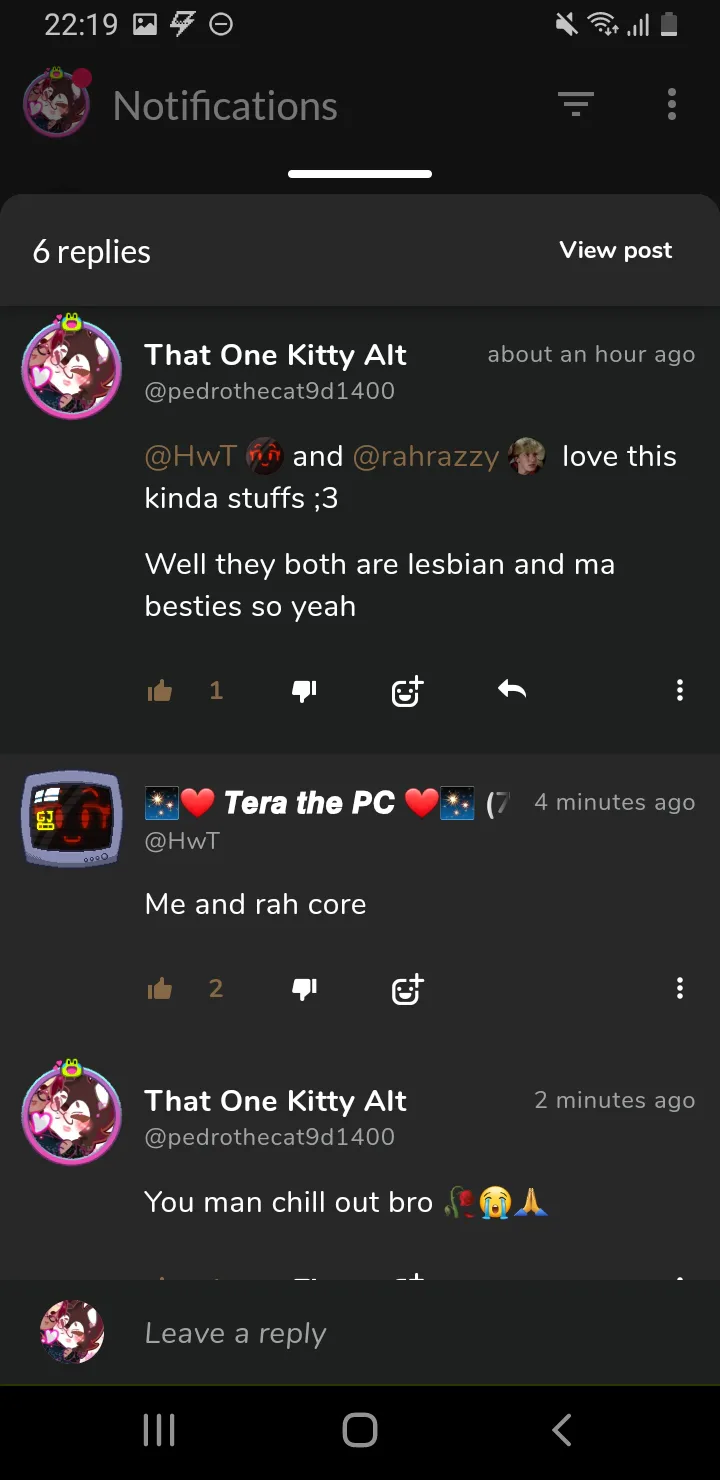Open Tera the PC's avatar
Screen dimensions: 720x1480
[71, 818]
